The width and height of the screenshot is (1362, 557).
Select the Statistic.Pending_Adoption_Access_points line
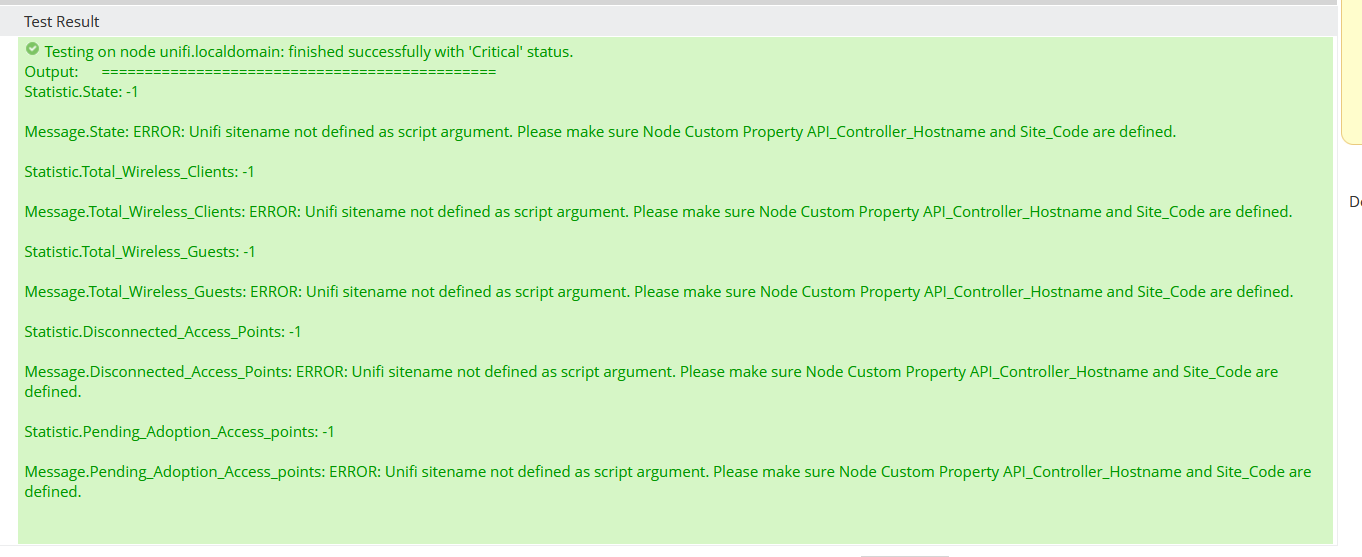pyautogui.click(x=179, y=432)
